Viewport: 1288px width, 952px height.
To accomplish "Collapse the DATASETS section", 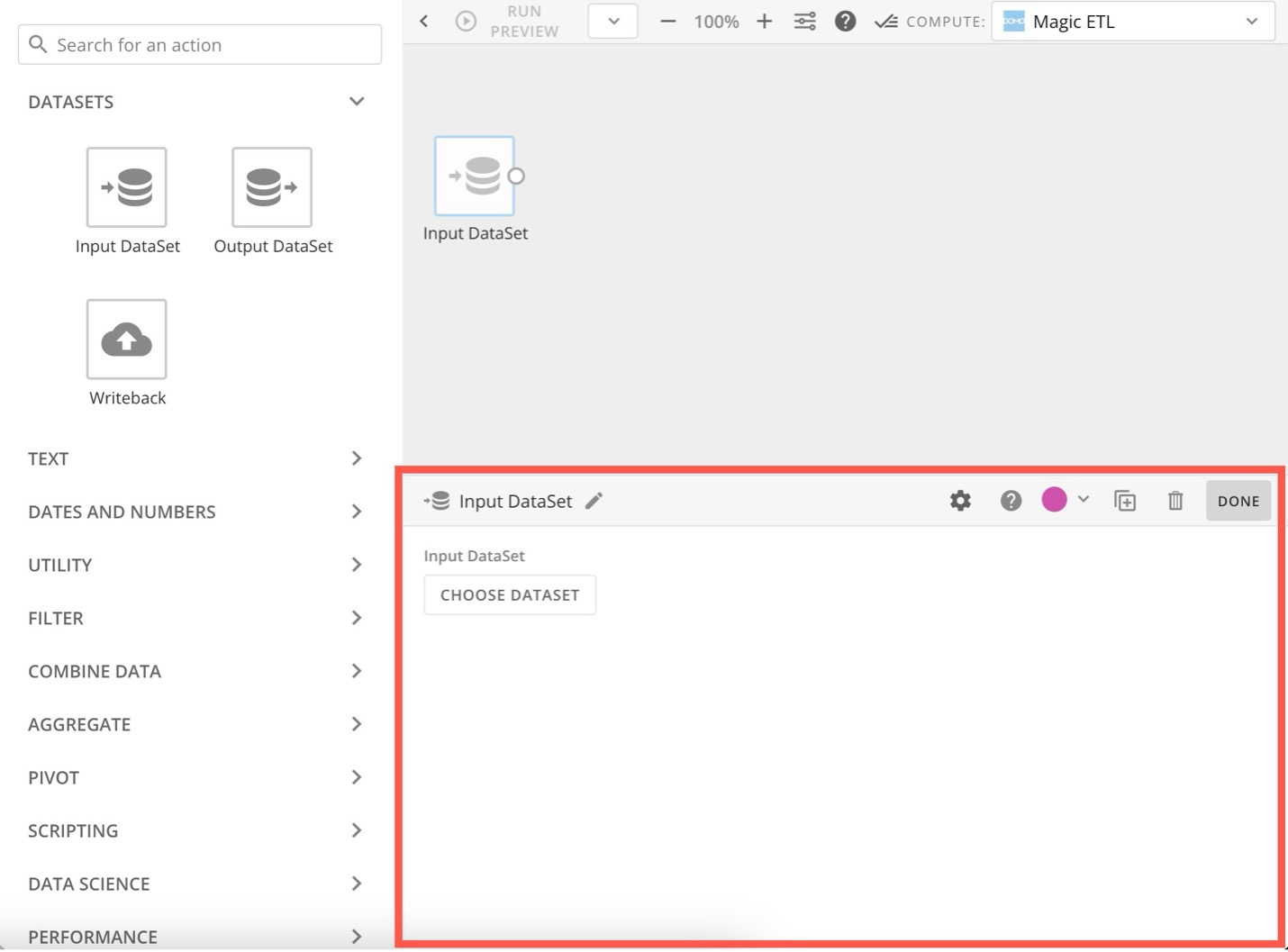I will point(356,102).
